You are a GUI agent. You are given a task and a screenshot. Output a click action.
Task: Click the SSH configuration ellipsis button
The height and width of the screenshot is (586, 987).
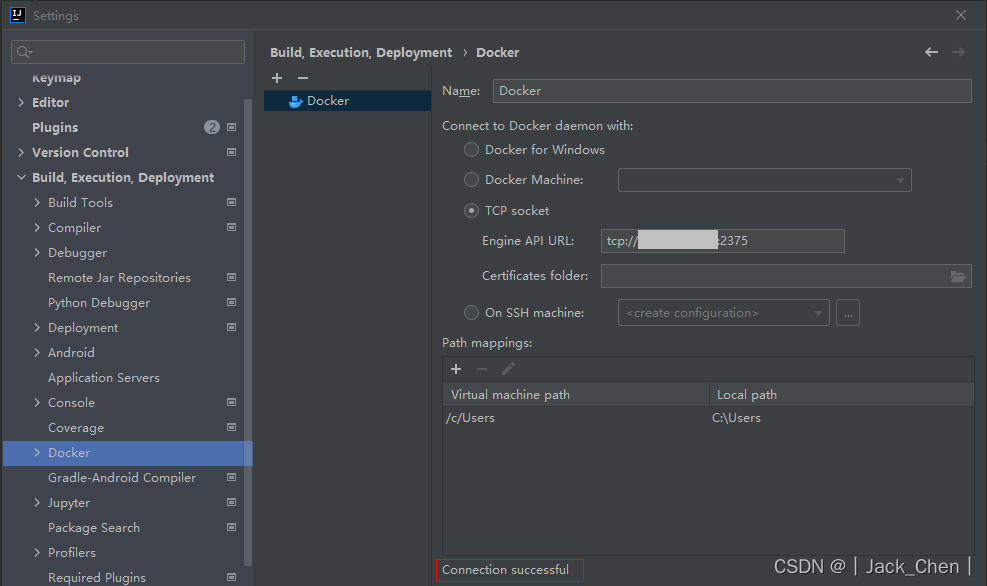848,313
